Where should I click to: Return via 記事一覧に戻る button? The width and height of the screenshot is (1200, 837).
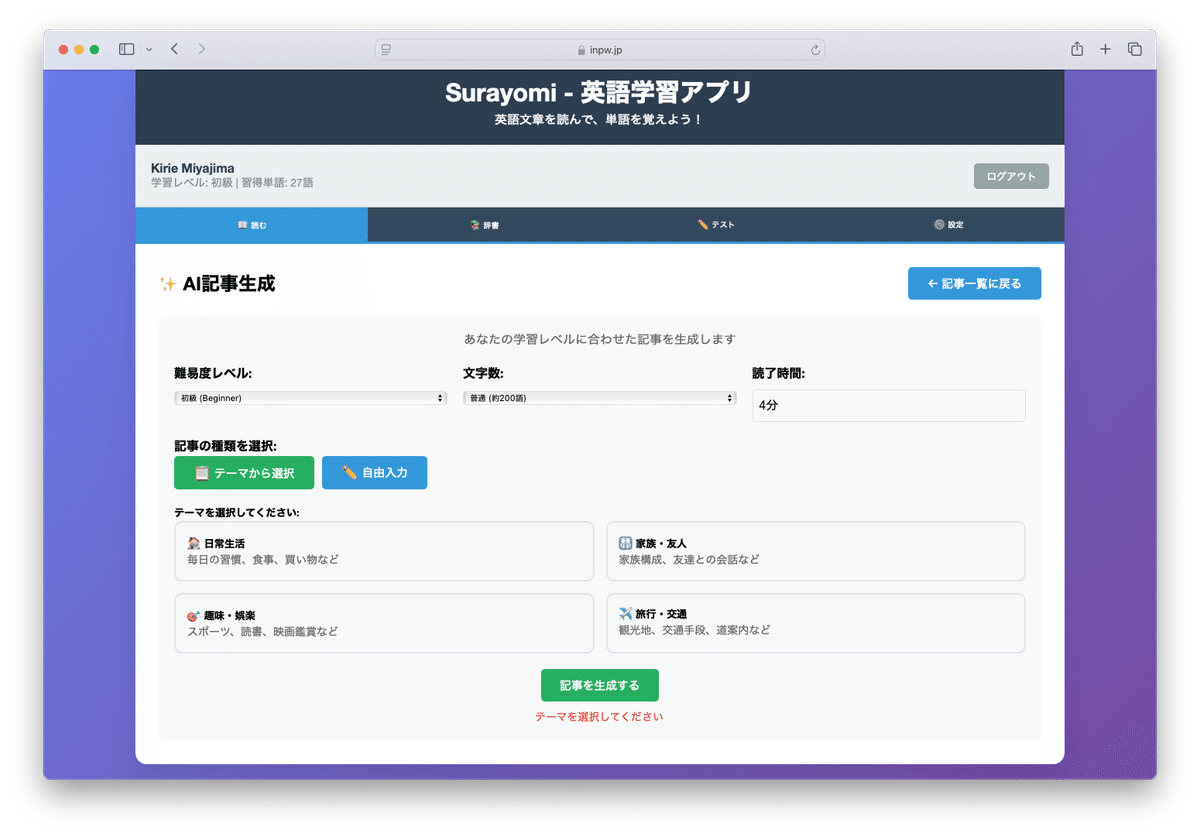(973, 283)
